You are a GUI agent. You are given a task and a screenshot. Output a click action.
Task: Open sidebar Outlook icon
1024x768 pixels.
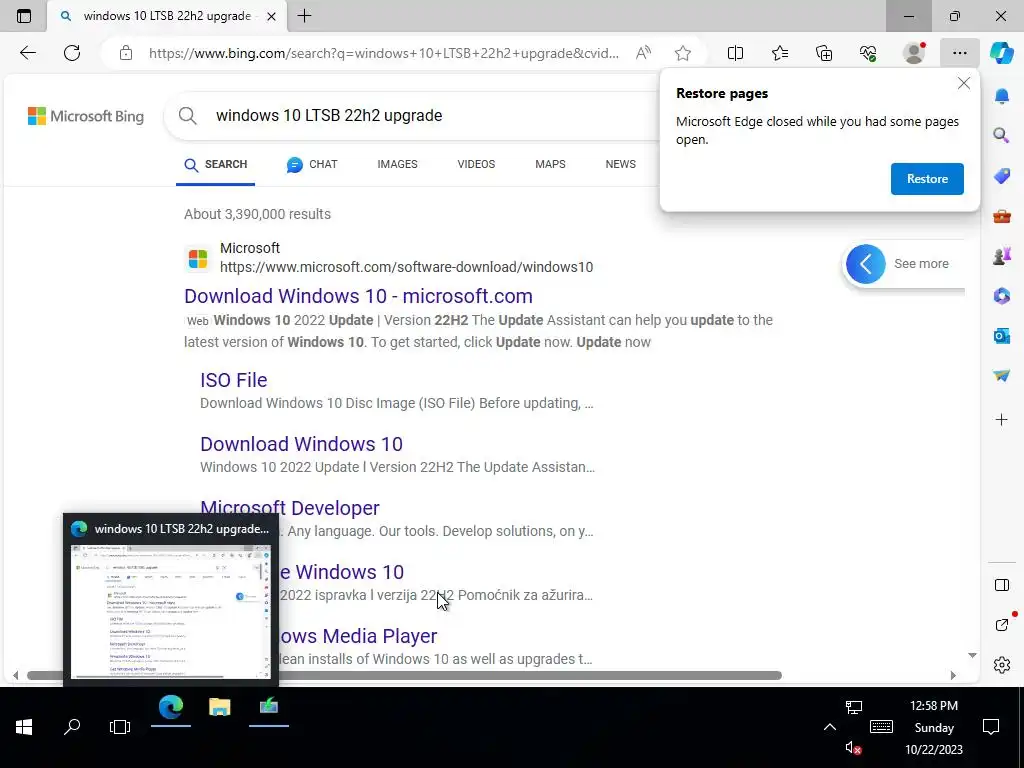pos(1001,336)
